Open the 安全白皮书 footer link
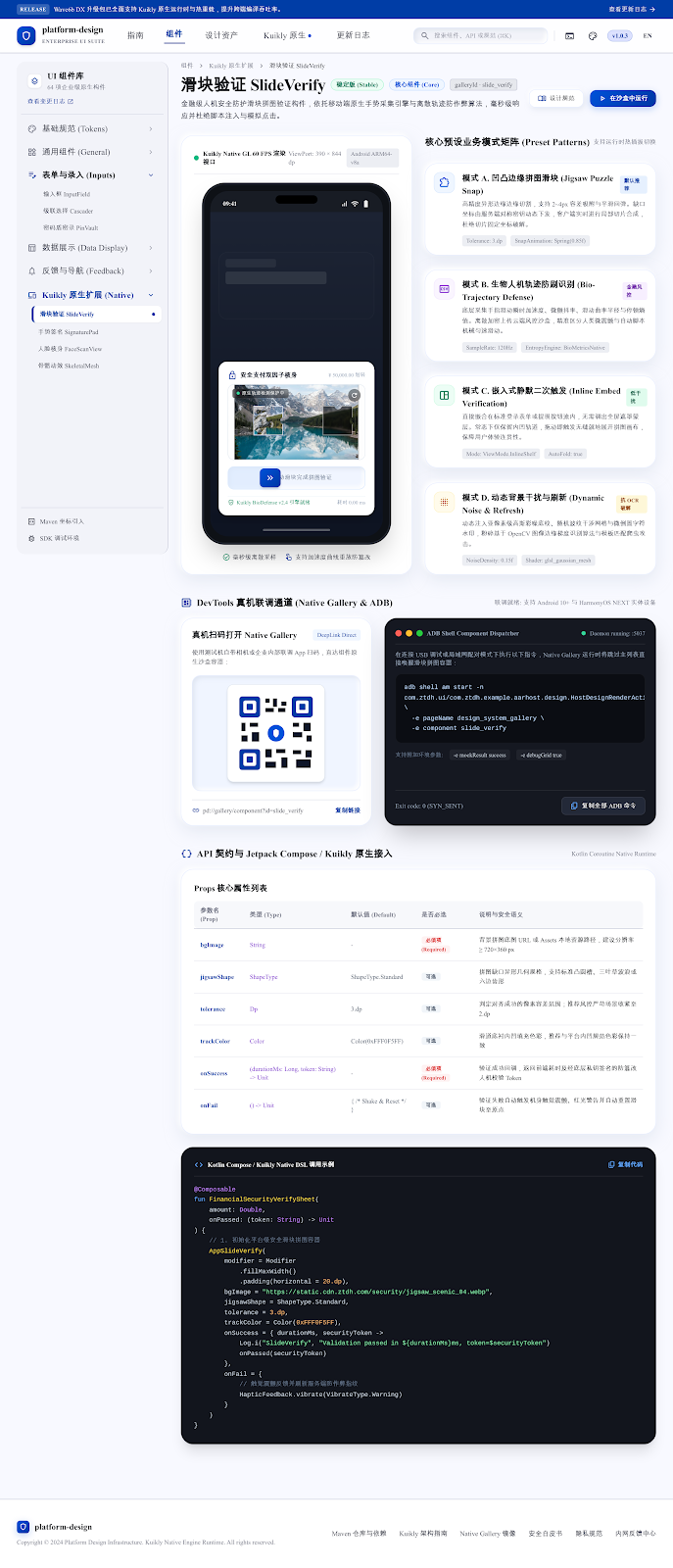This screenshot has width=673, height=1568. 546,1533
